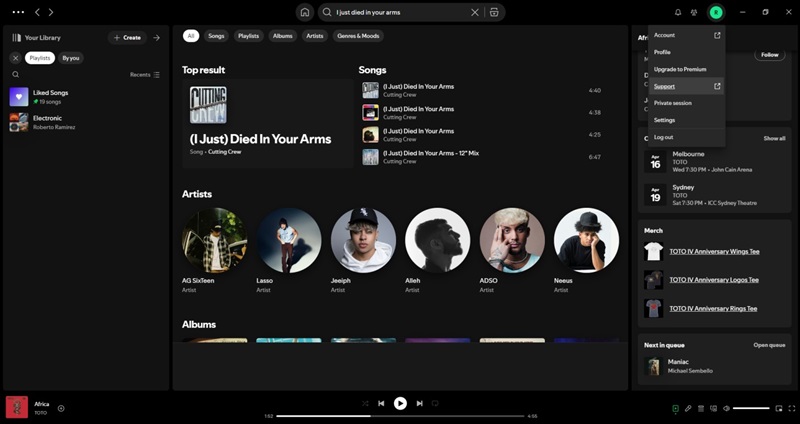800x424 pixels.
Task: Click the Follow button
Action: [770, 55]
